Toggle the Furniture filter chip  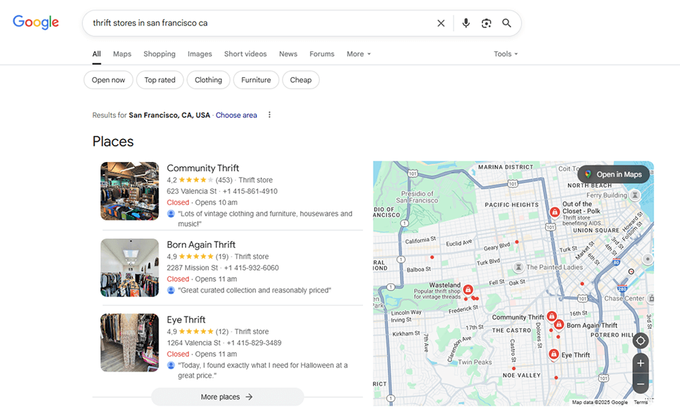(x=256, y=80)
